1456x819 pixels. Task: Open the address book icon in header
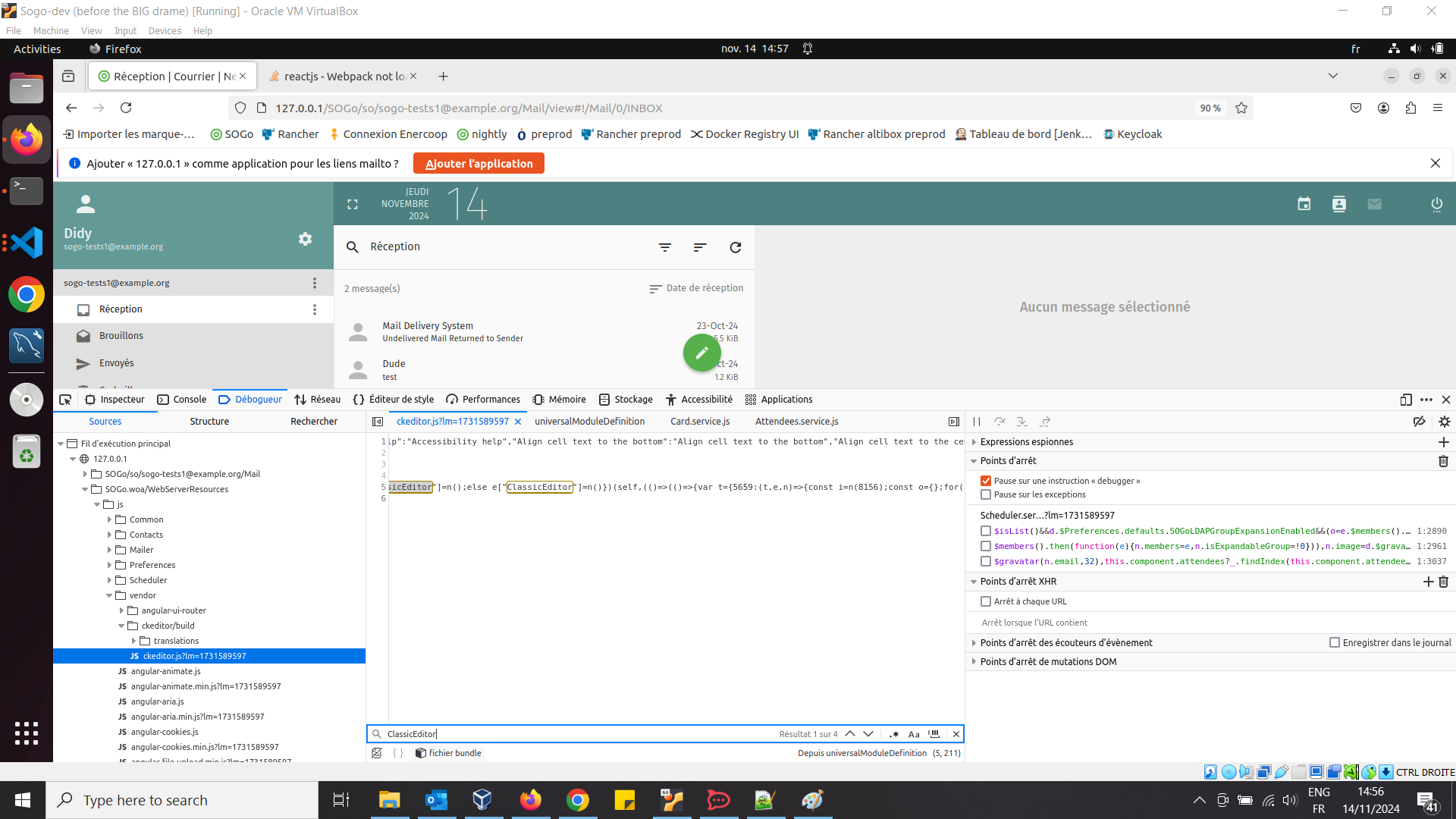pos(1338,204)
